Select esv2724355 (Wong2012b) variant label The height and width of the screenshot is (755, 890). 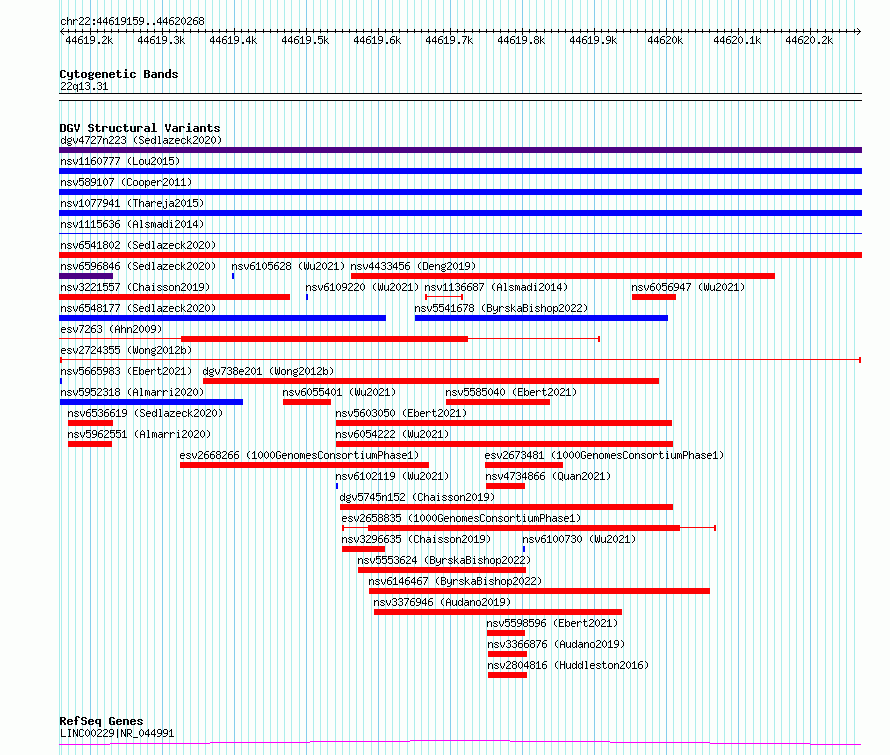[x=126, y=350]
